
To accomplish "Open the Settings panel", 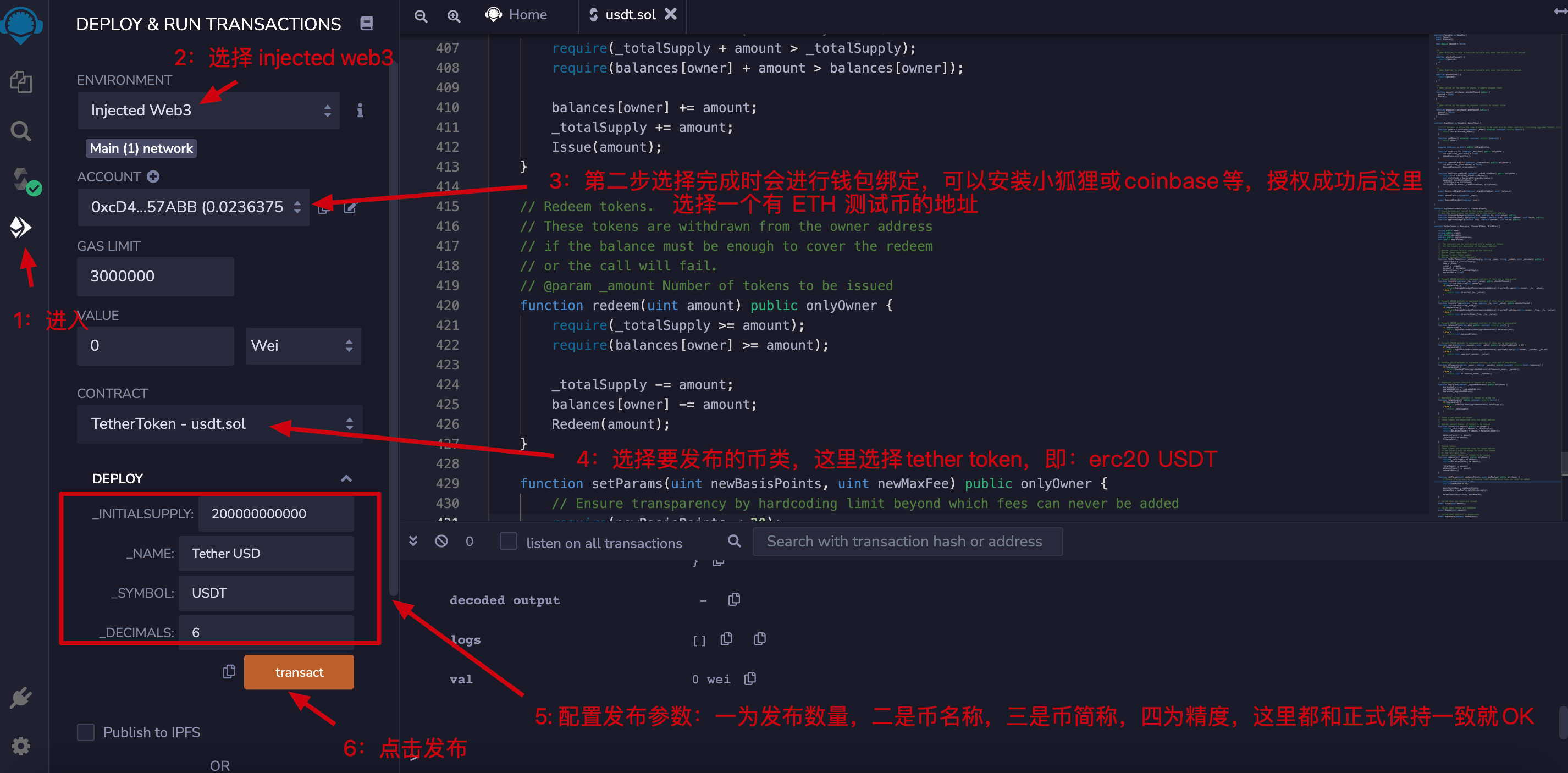I will click(21, 746).
